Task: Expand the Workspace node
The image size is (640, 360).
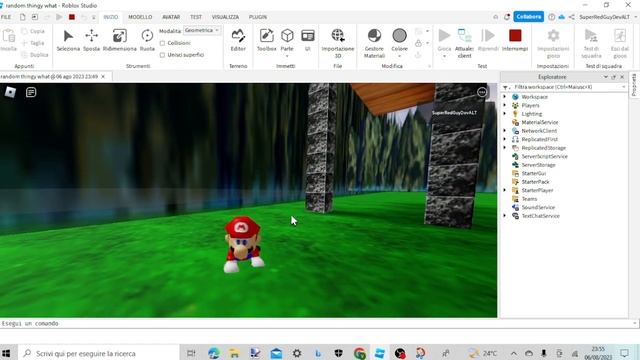Action: (504, 97)
